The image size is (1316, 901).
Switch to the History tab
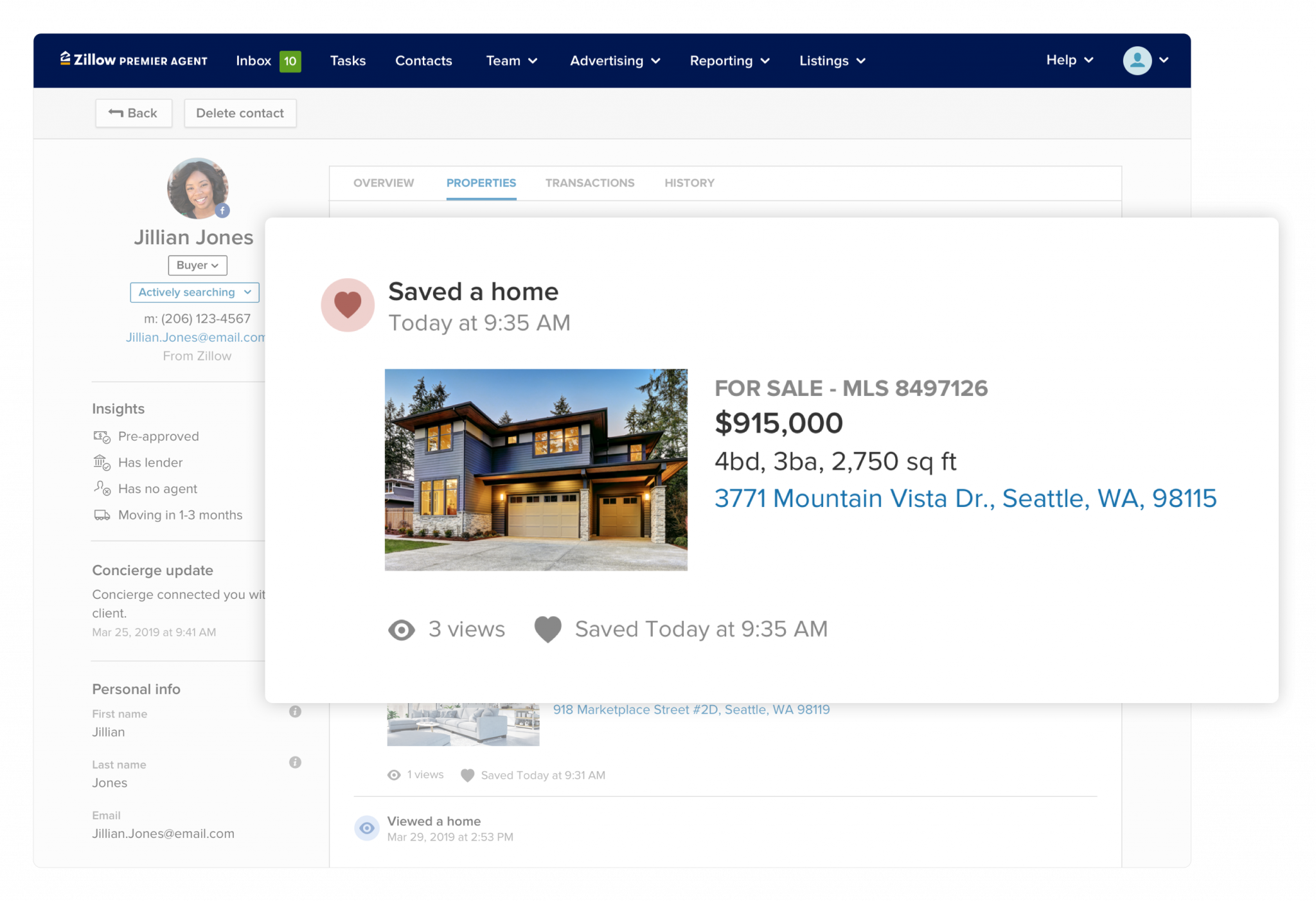[689, 183]
